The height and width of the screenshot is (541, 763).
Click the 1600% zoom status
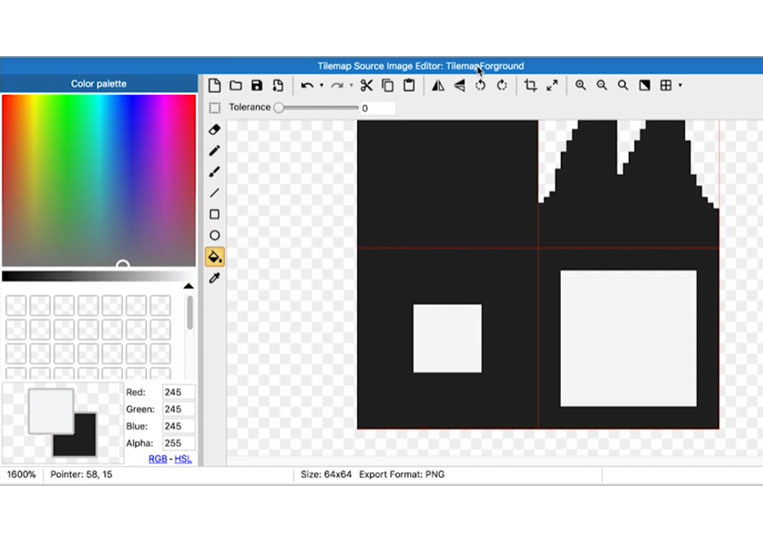tap(21, 474)
